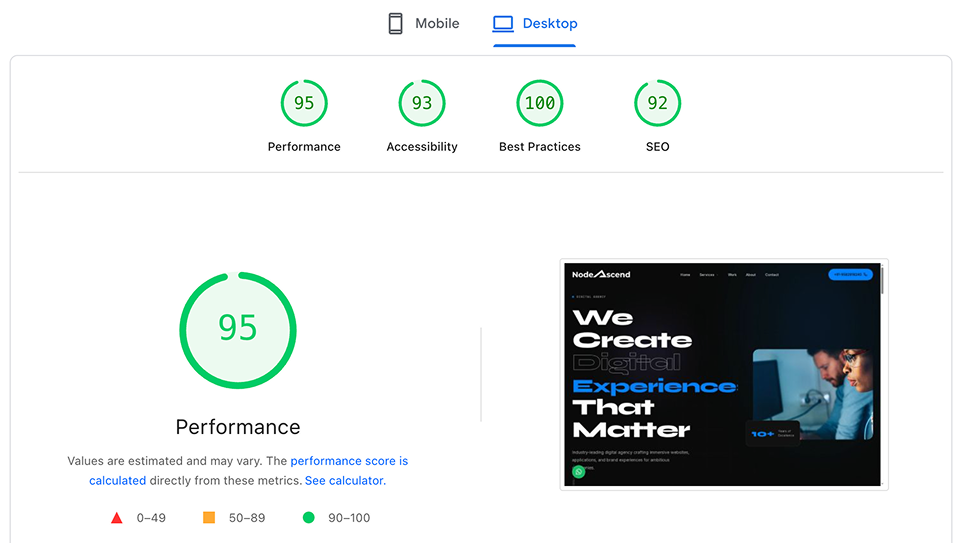Click the orange square 50–89 legend icon
Viewport: 964px width, 543px height.
[x=209, y=518]
